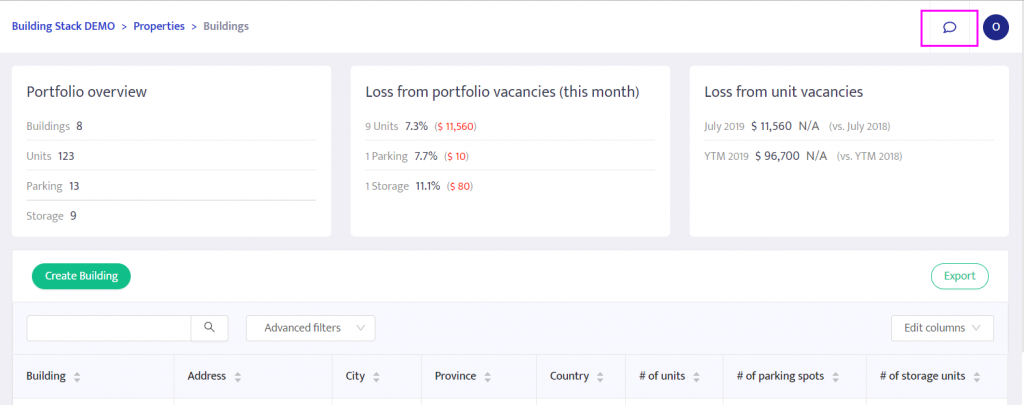The width and height of the screenshot is (1024, 405).
Task: Sort by number of storage units arrows
Action: (x=977, y=377)
